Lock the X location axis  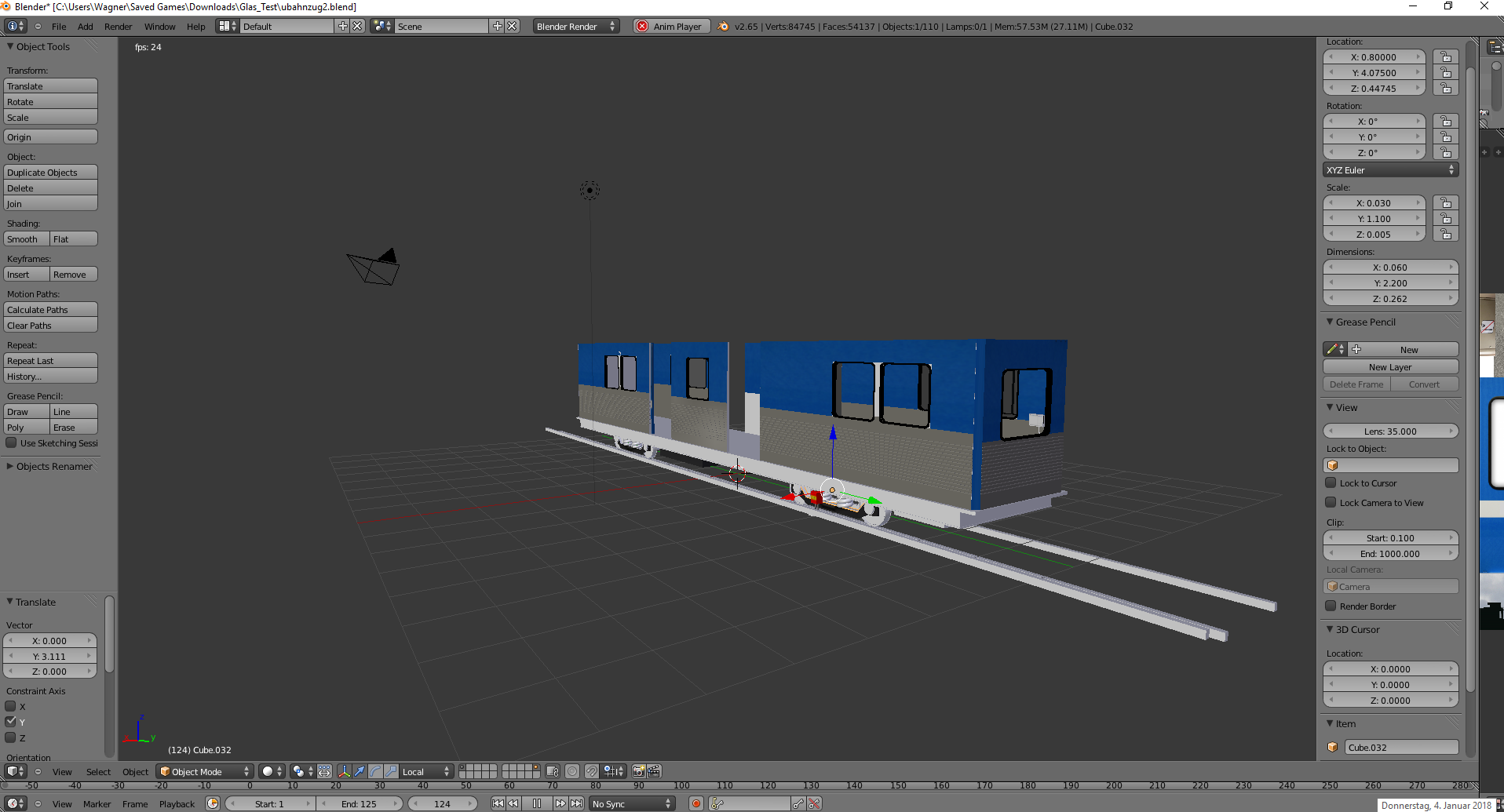pyautogui.click(x=1445, y=57)
